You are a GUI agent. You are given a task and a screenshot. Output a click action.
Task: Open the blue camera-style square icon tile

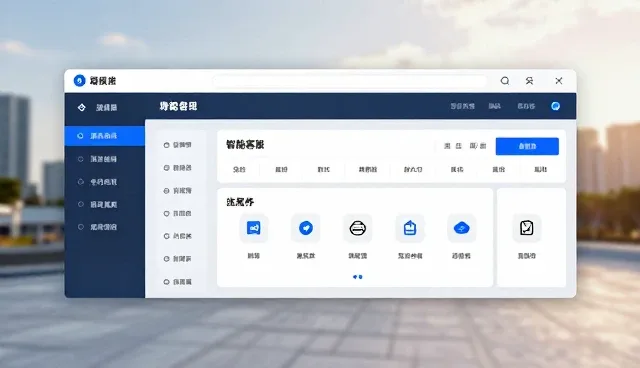click(x=253, y=228)
